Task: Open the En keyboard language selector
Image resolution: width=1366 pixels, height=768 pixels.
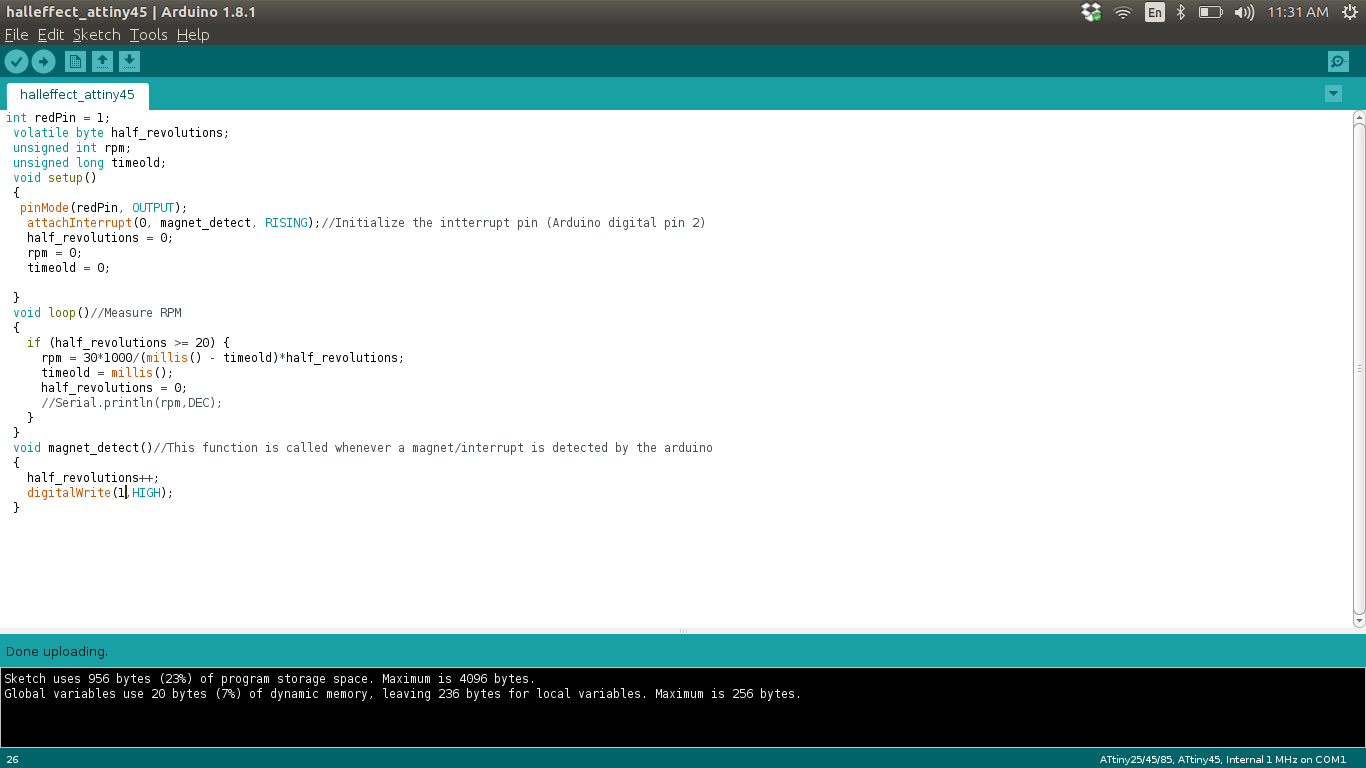Action: pos(1155,12)
